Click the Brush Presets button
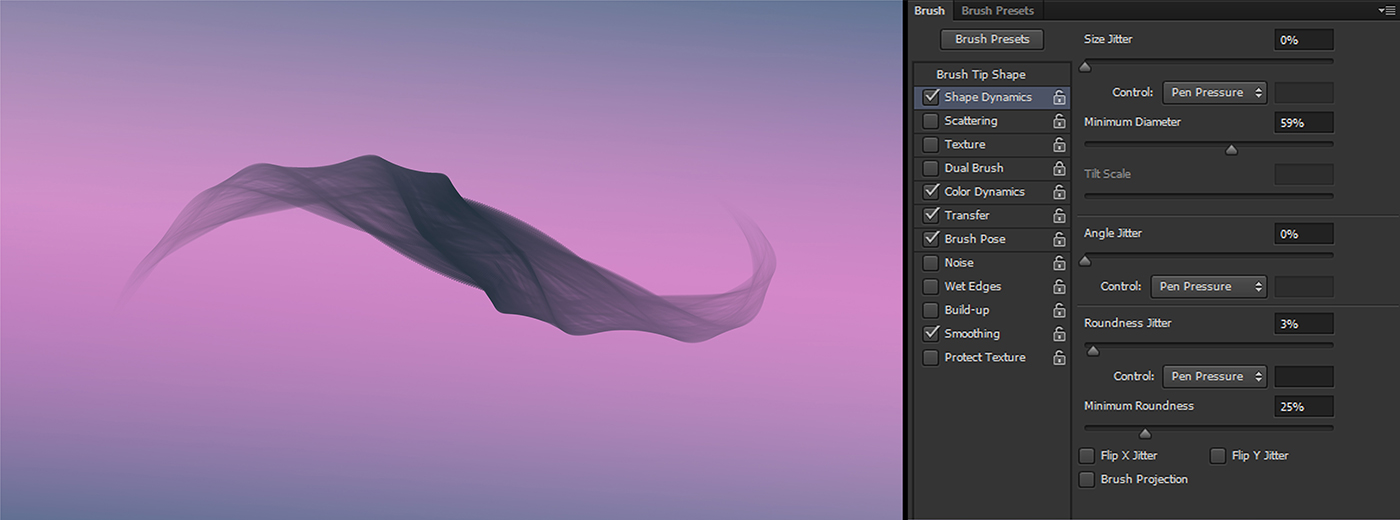 [991, 40]
